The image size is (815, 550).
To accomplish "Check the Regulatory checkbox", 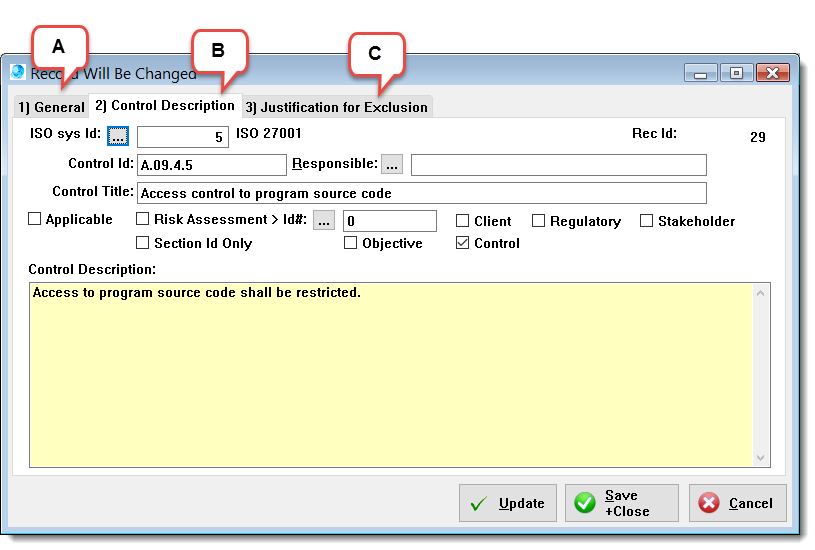I will click(x=539, y=221).
